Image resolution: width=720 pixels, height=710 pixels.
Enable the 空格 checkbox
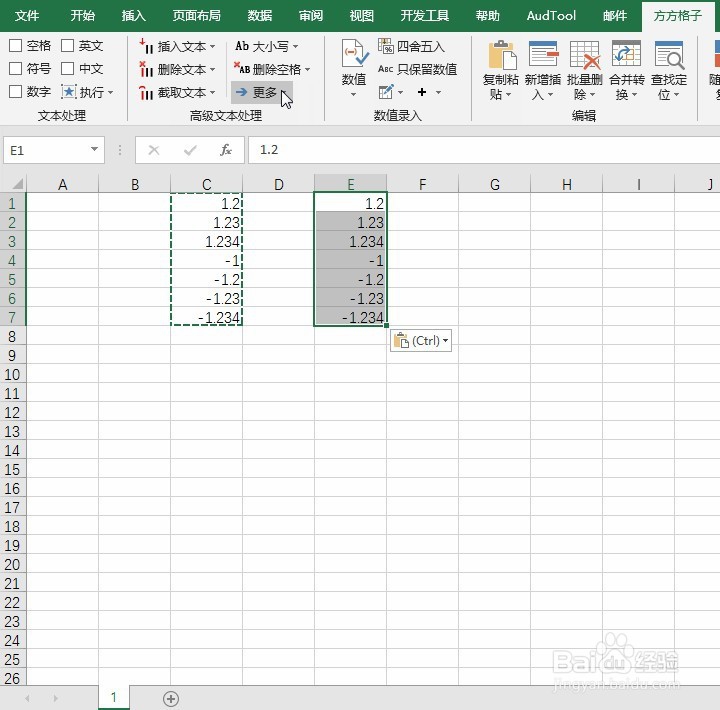click(16, 45)
